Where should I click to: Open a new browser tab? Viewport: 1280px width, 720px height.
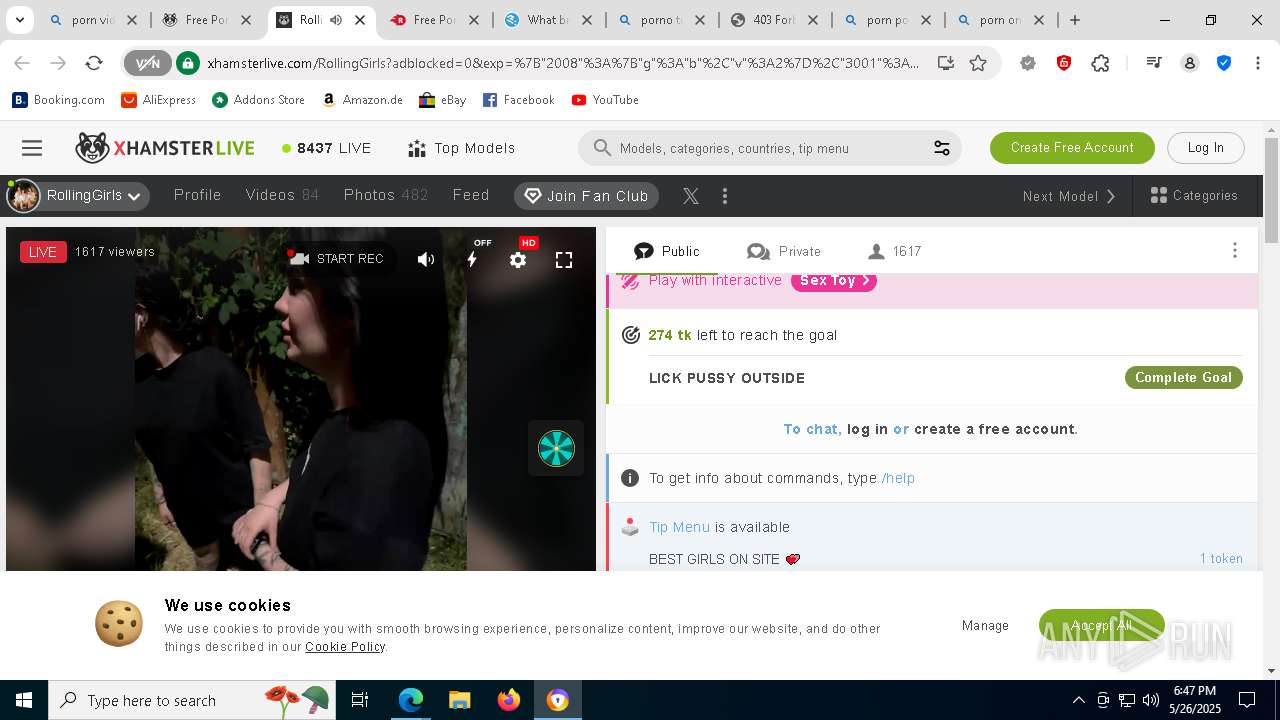[x=1074, y=20]
